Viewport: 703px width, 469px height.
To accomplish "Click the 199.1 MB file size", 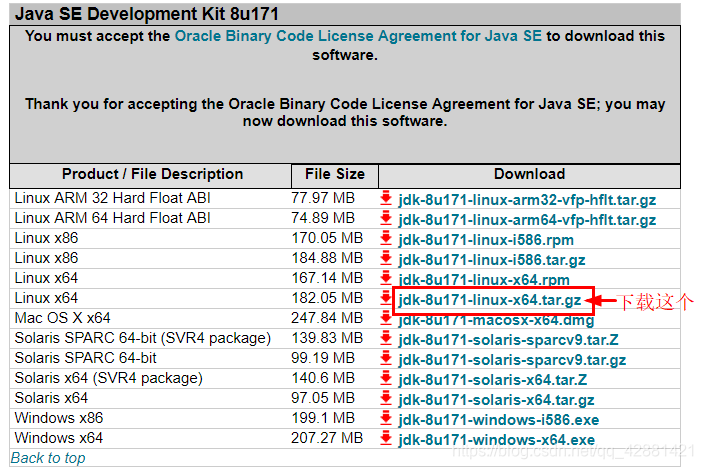I will tap(323, 418).
